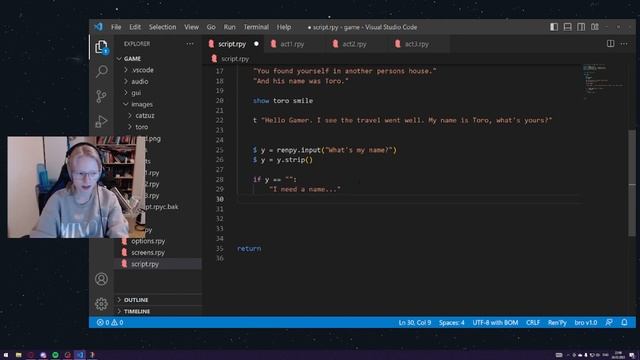Open screens.rpy in the explorer

pos(148,253)
